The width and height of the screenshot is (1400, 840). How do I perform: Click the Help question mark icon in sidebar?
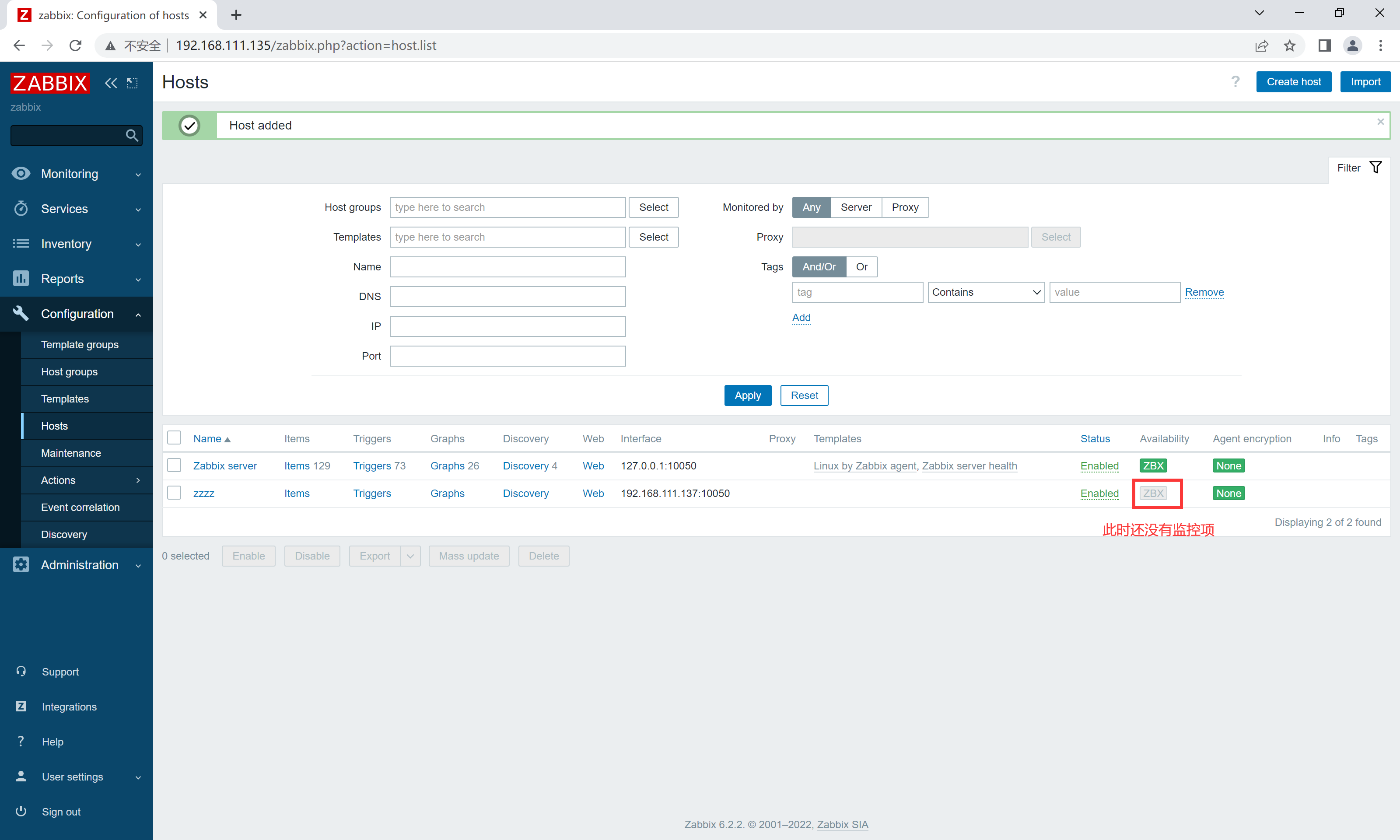[x=21, y=741]
